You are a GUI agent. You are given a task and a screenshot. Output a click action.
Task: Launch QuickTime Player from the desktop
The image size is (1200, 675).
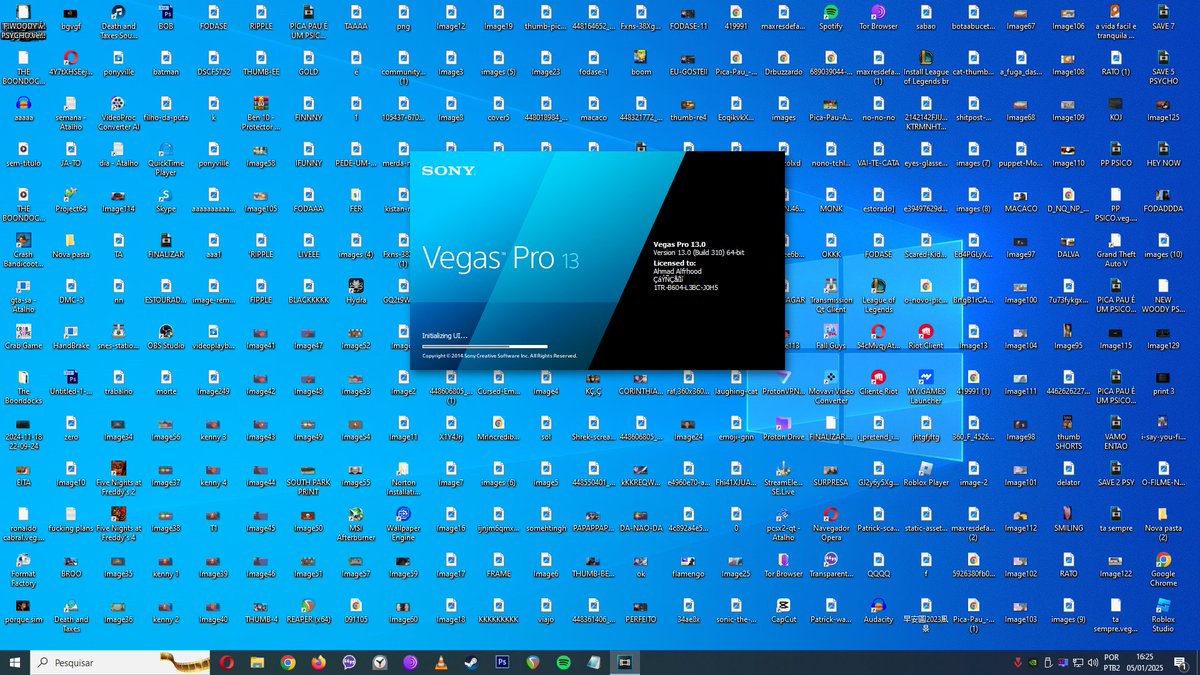pos(166,157)
